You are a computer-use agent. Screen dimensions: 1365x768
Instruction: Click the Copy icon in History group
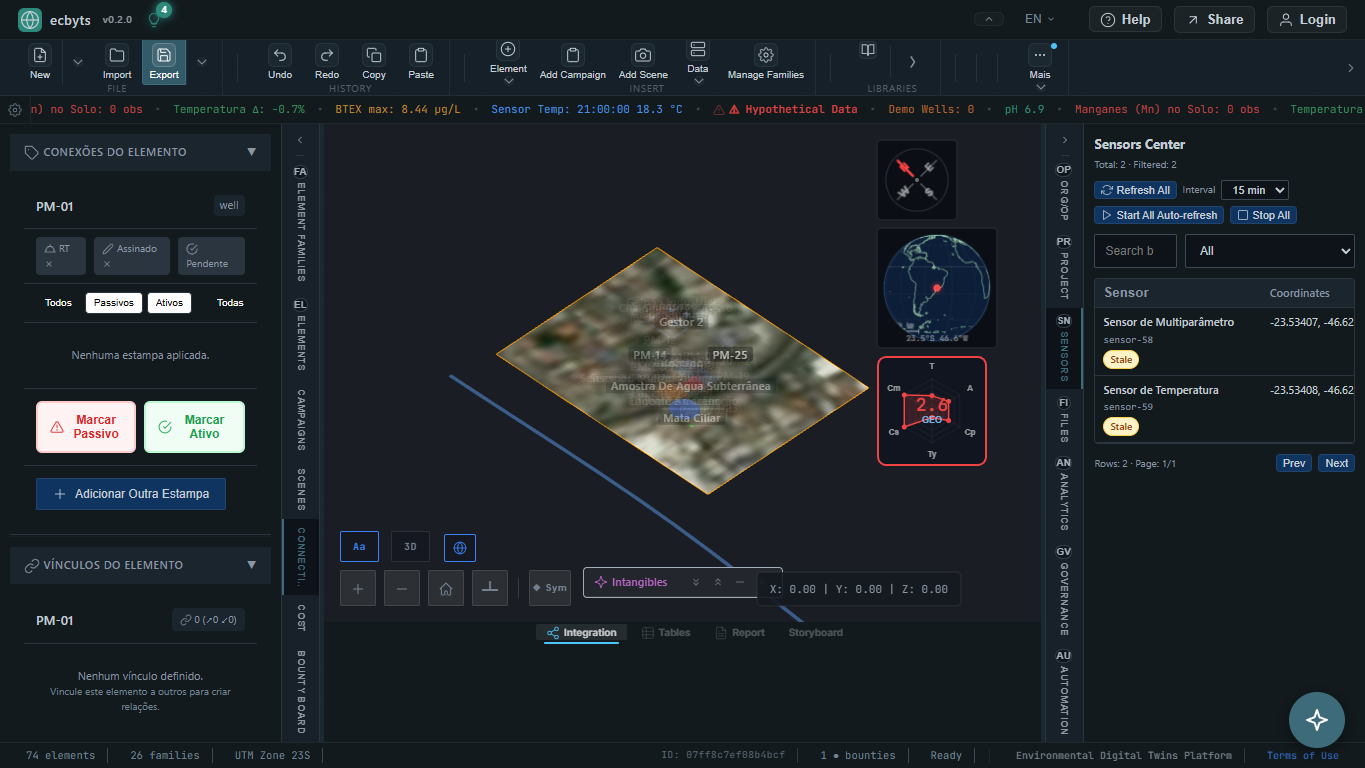374,56
